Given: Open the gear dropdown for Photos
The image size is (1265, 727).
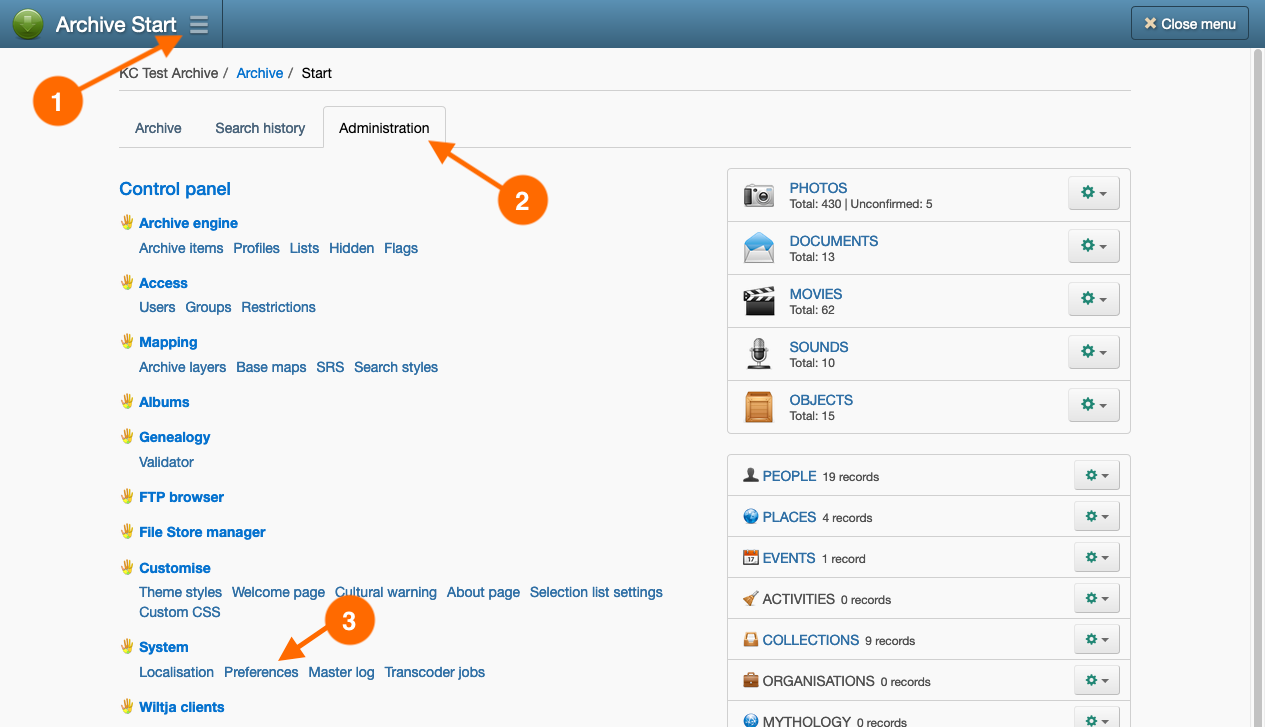Looking at the screenshot, I should pyautogui.click(x=1094, y=193).
